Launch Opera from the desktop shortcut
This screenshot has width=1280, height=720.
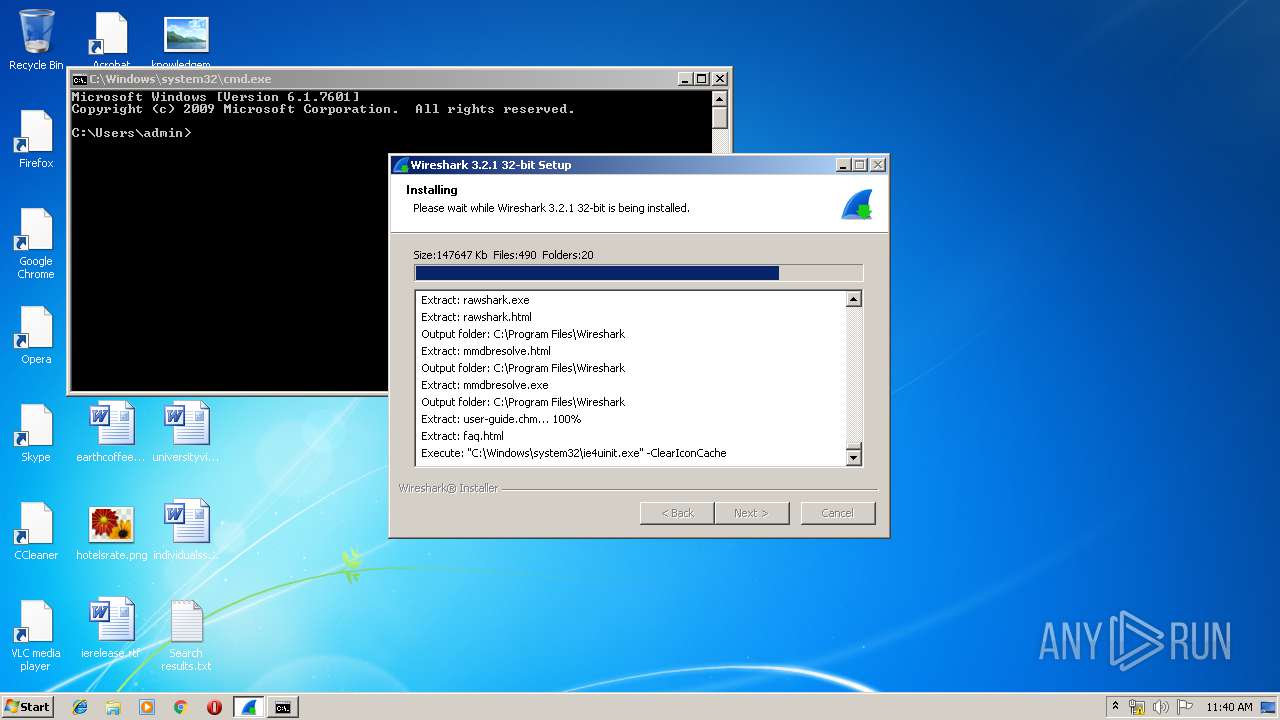tap(36, 335)
